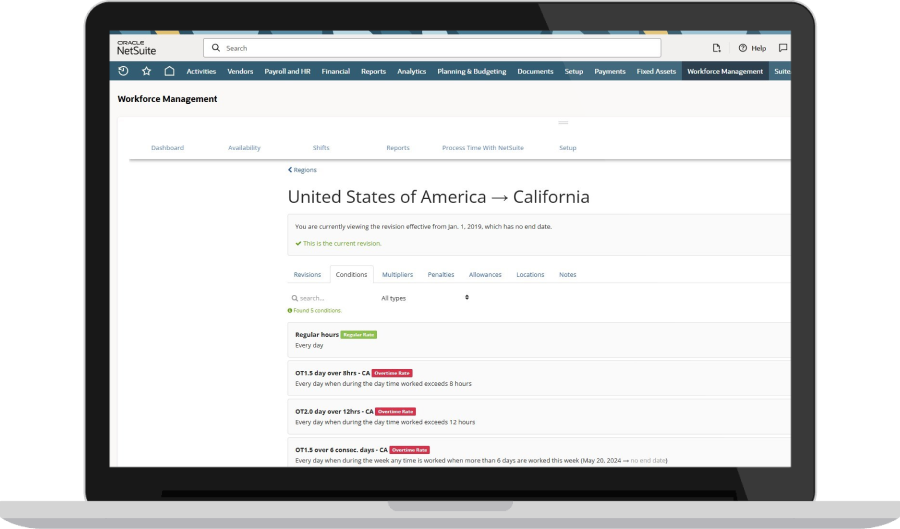Open the All types filter dropdown
900x529 pixels.
point(424,298)
